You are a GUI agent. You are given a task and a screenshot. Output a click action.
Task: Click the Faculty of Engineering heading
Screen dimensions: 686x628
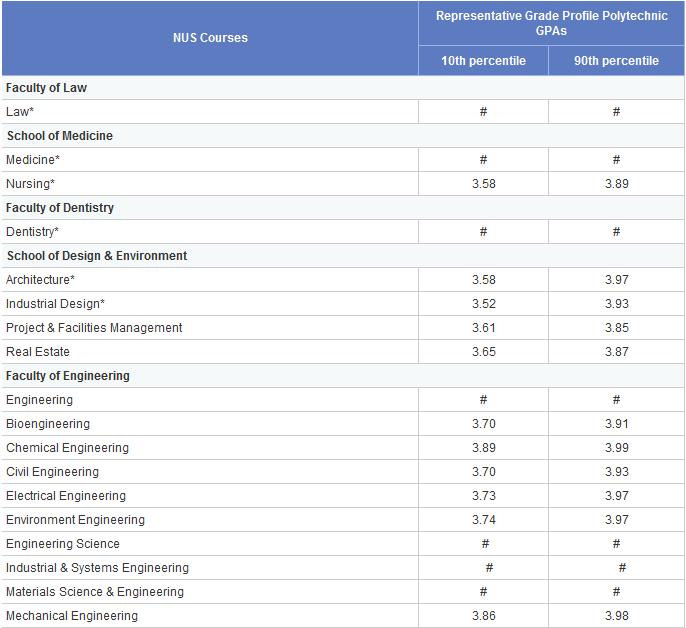point(68,376)
